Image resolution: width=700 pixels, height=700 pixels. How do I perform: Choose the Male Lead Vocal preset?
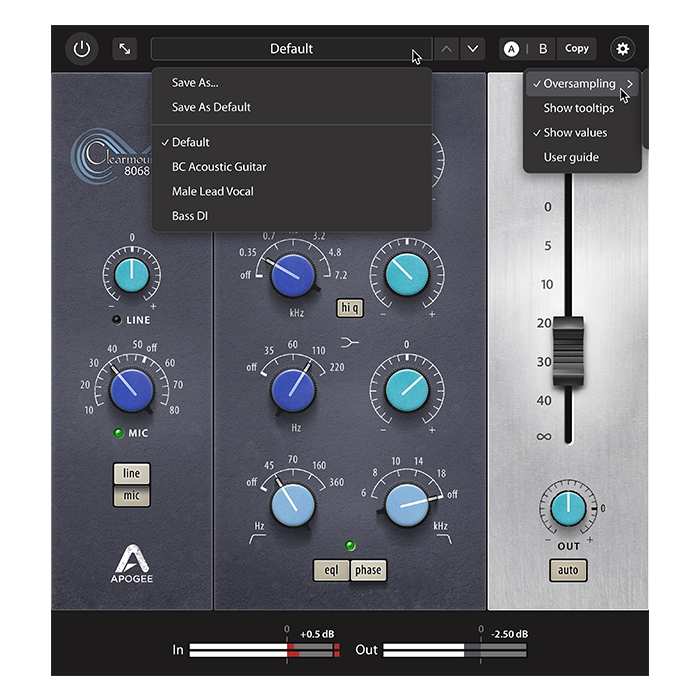[x=213, y=191]
